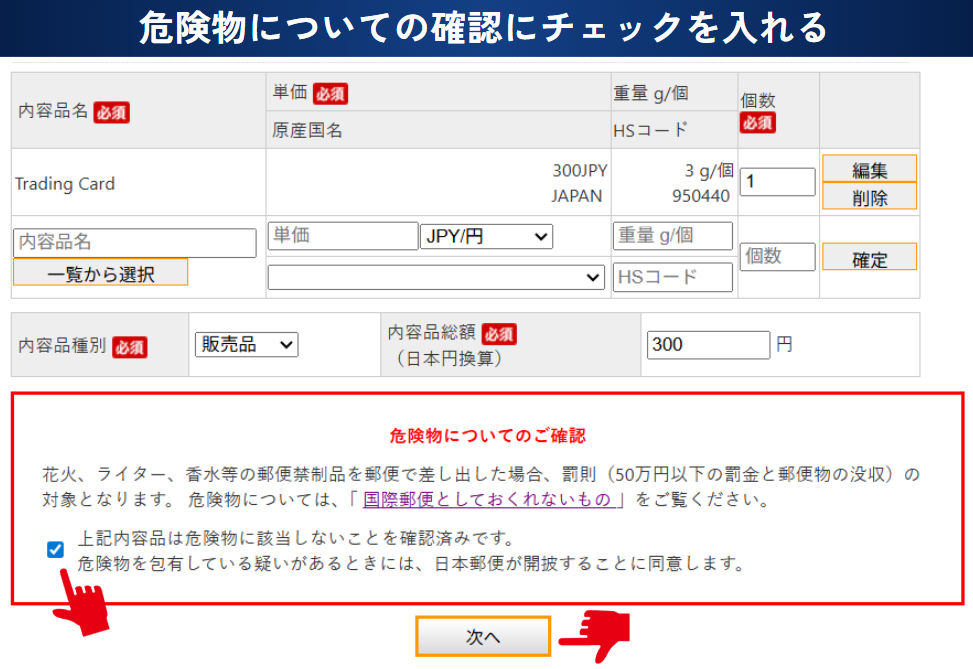Click the HSコード input field
This screenshot has width=973, height=669.
coord(672,277)
